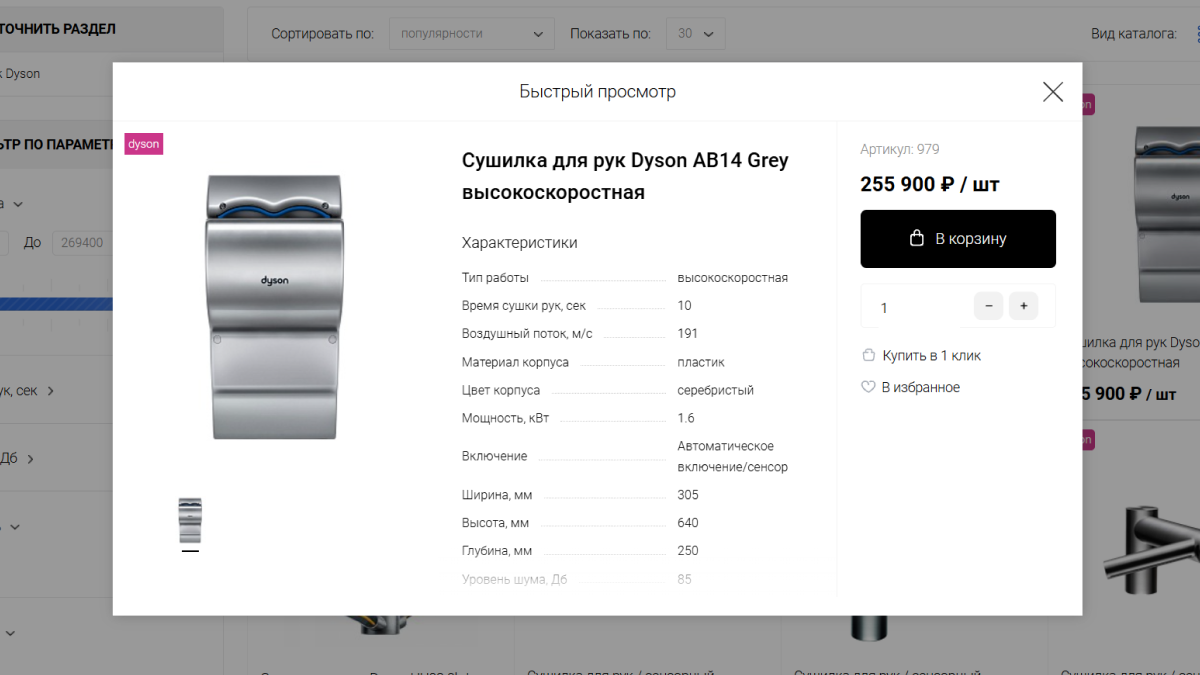Screen dimensions: 1200x675
Task: Click the Buy in 1 click link
Action: pos(930,356)
